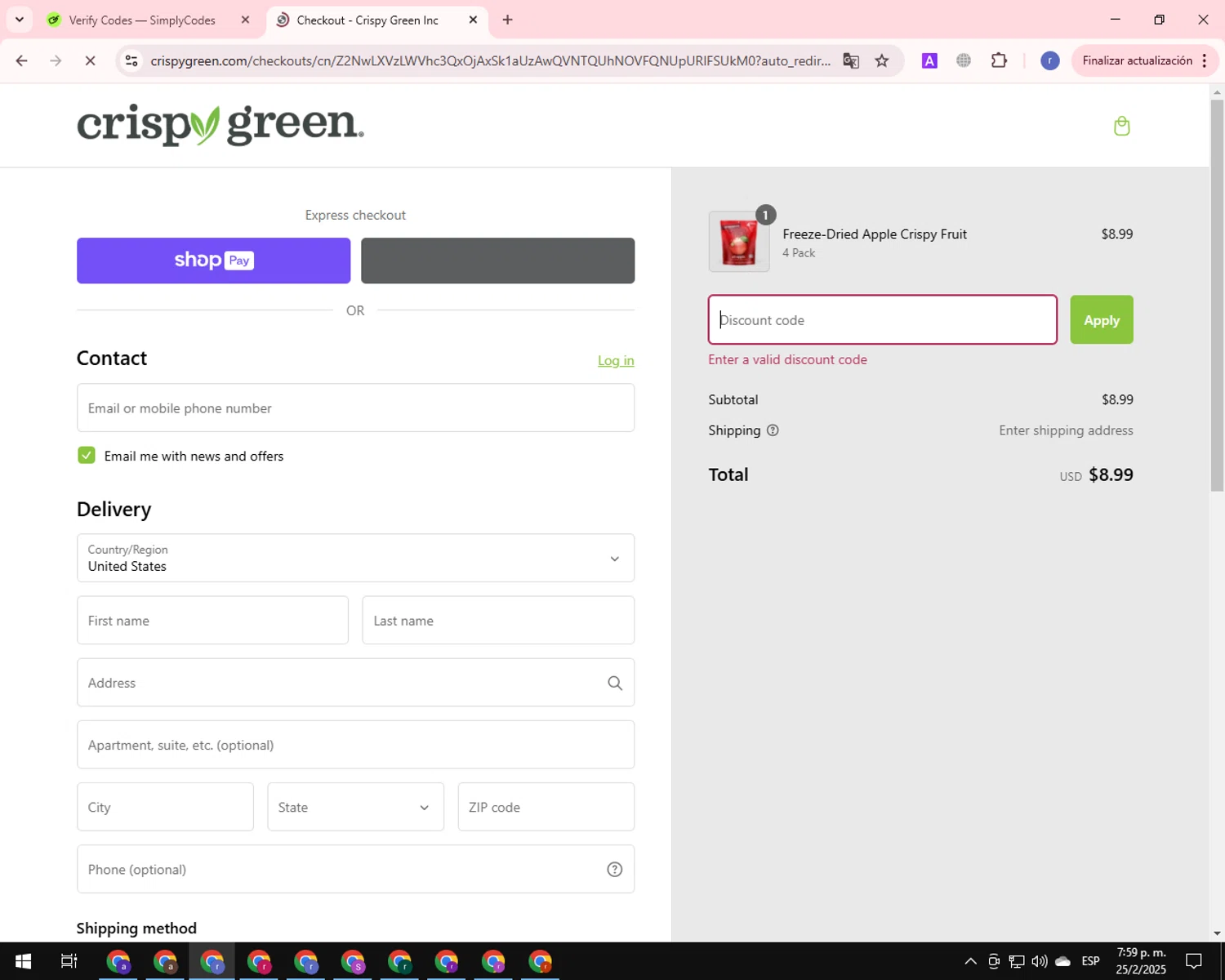Screen dimensions: 1225x980
Task: Click the browser address bar URL
Action: click(490, 60)
